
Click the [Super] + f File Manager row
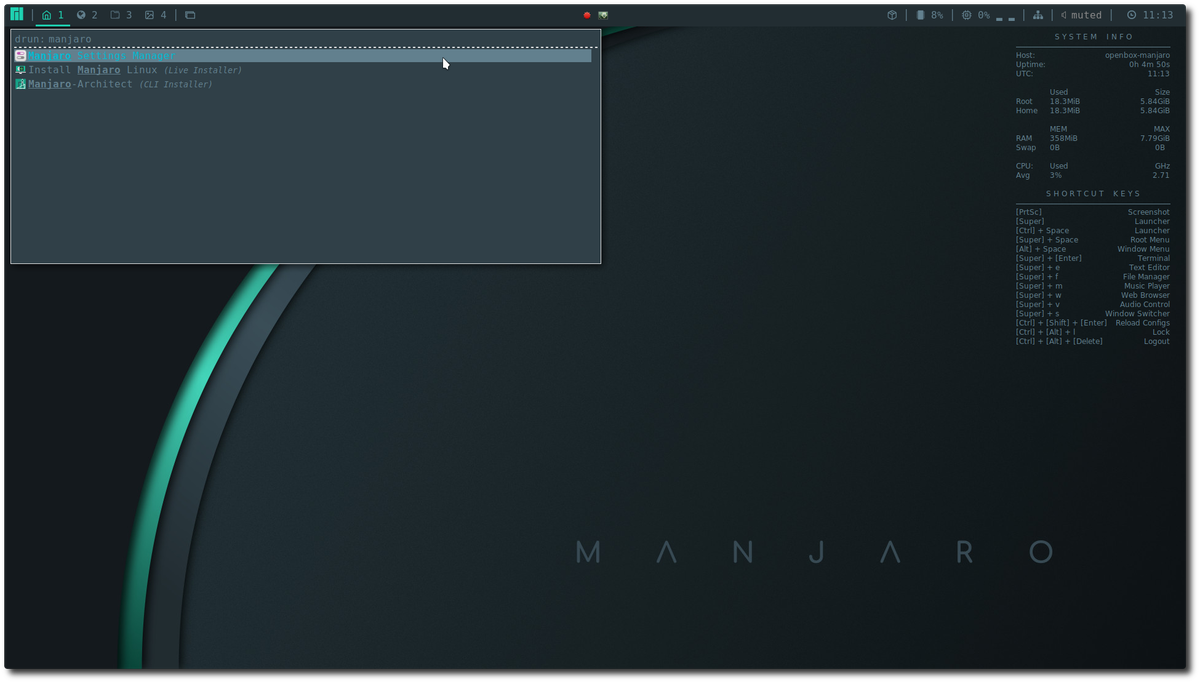(x=1092, y=277)
